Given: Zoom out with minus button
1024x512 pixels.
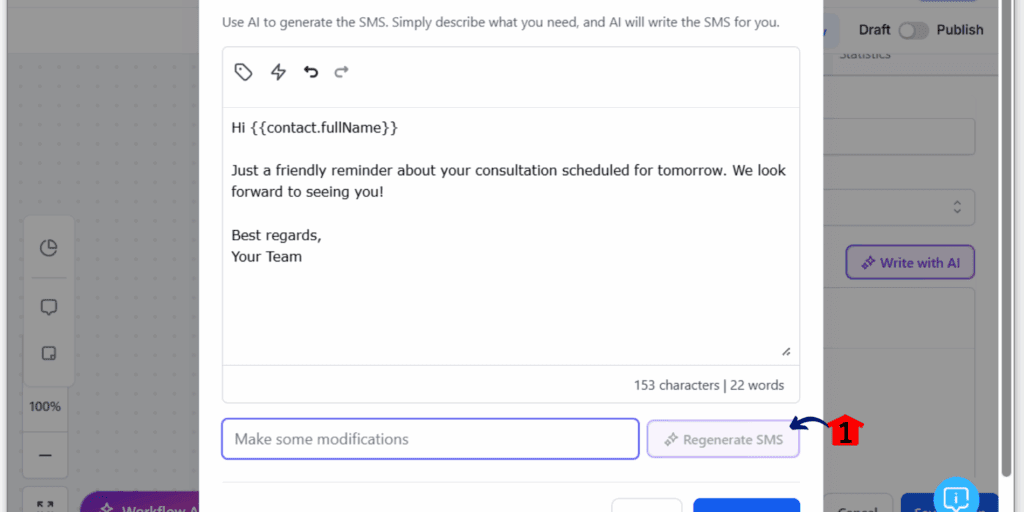Looking at the screenshot, I should click(x=45, y=455).
